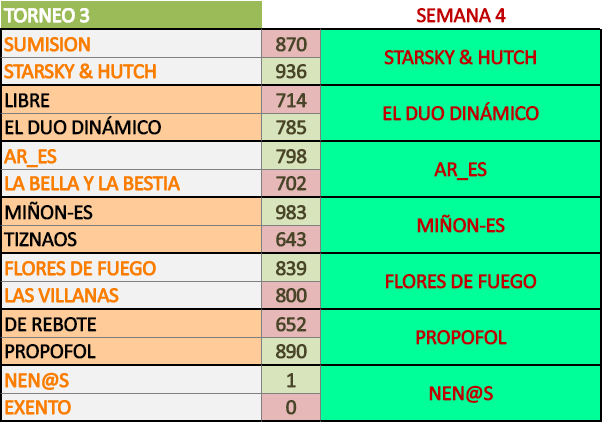This screenshot has width=602, height=422.
Task: Select the SEMANA 4 header cell
Action: pyautogui.click(x=460, y=16)
